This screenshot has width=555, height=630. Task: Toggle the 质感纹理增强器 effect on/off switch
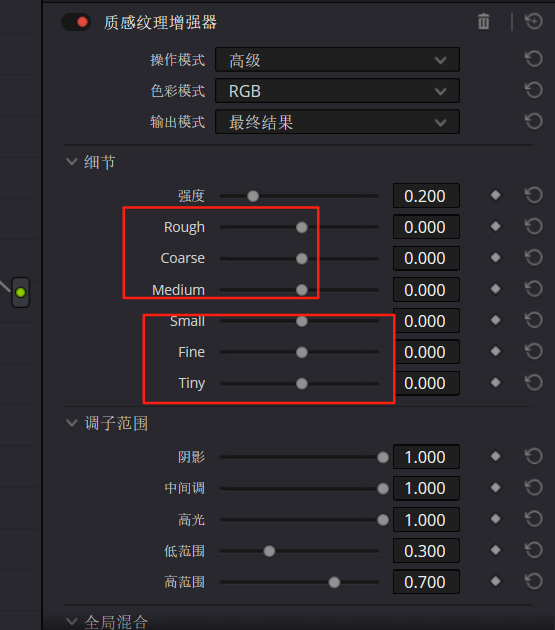coord(76,22)
